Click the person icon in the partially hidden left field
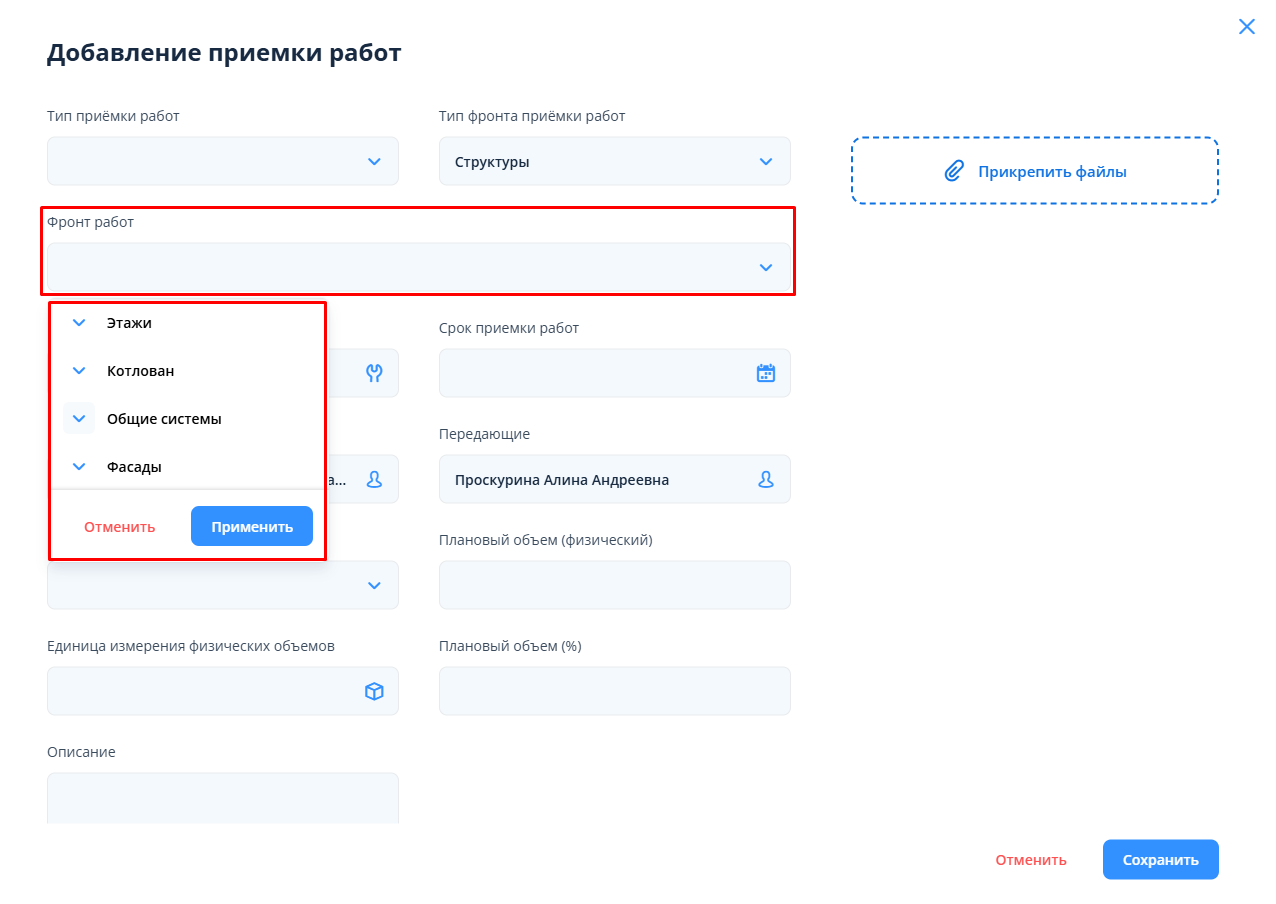 coord(374,480)
